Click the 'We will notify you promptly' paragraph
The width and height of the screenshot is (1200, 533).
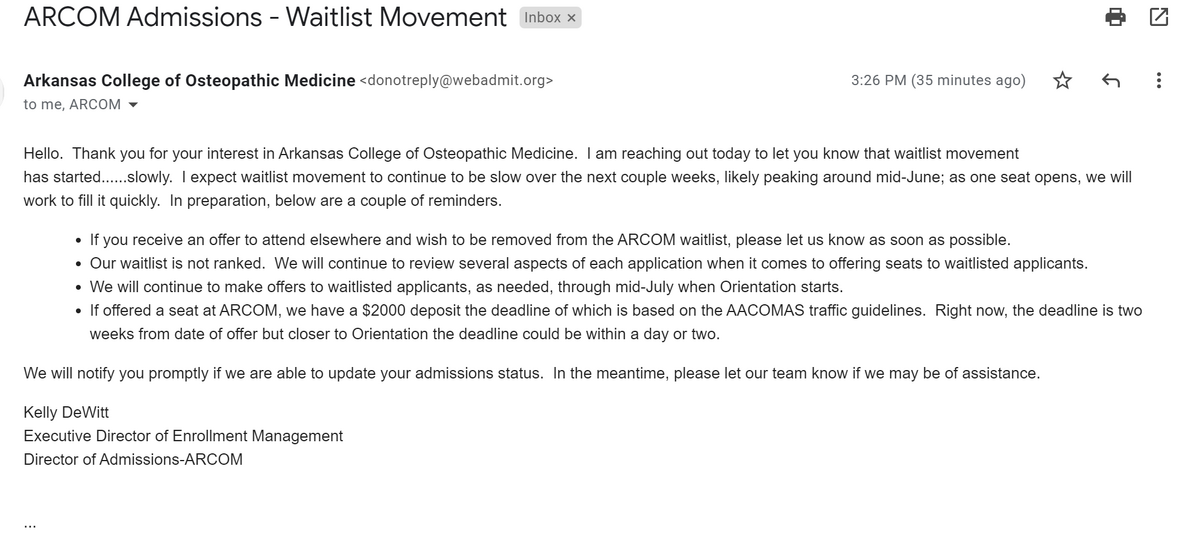pyautogui.click(x=531, y=373)
